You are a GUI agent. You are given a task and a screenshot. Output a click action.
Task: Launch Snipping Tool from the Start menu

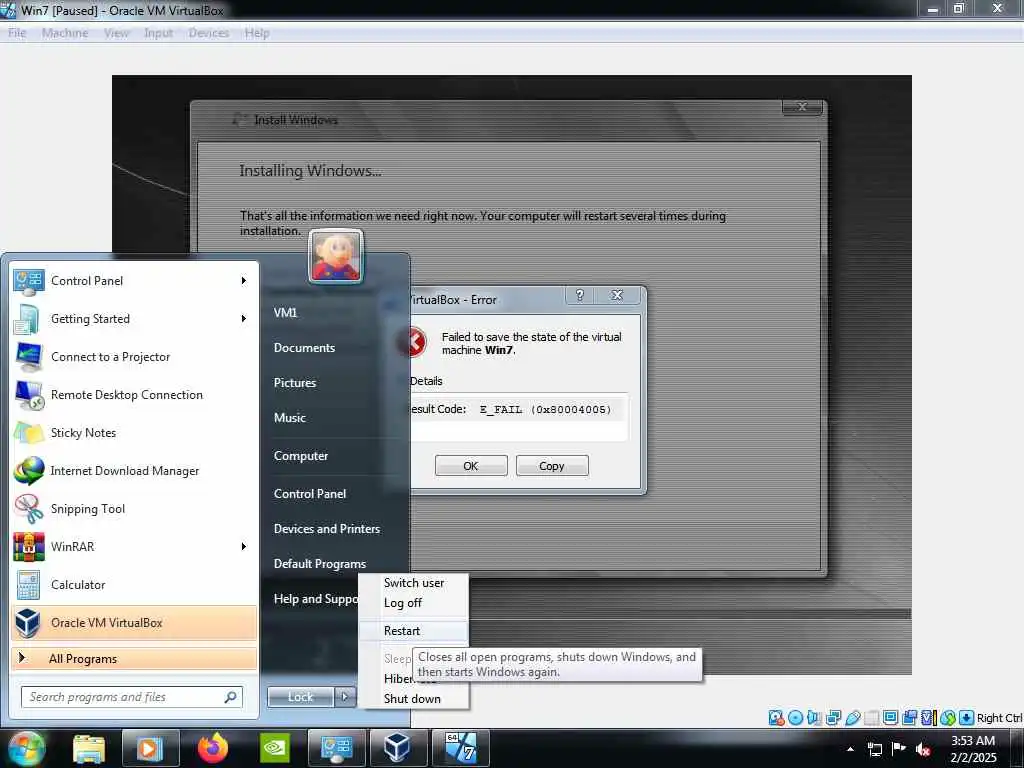(134, 509)
